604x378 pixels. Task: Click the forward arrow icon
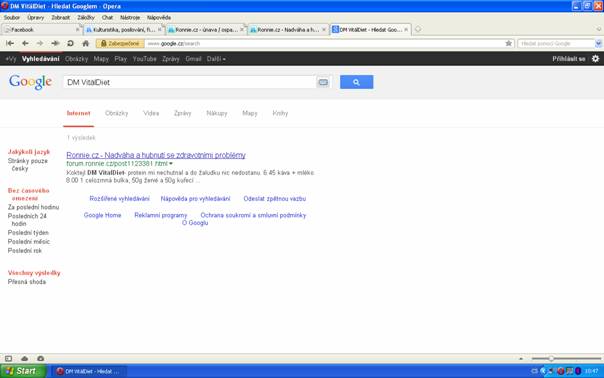[40, 44]
